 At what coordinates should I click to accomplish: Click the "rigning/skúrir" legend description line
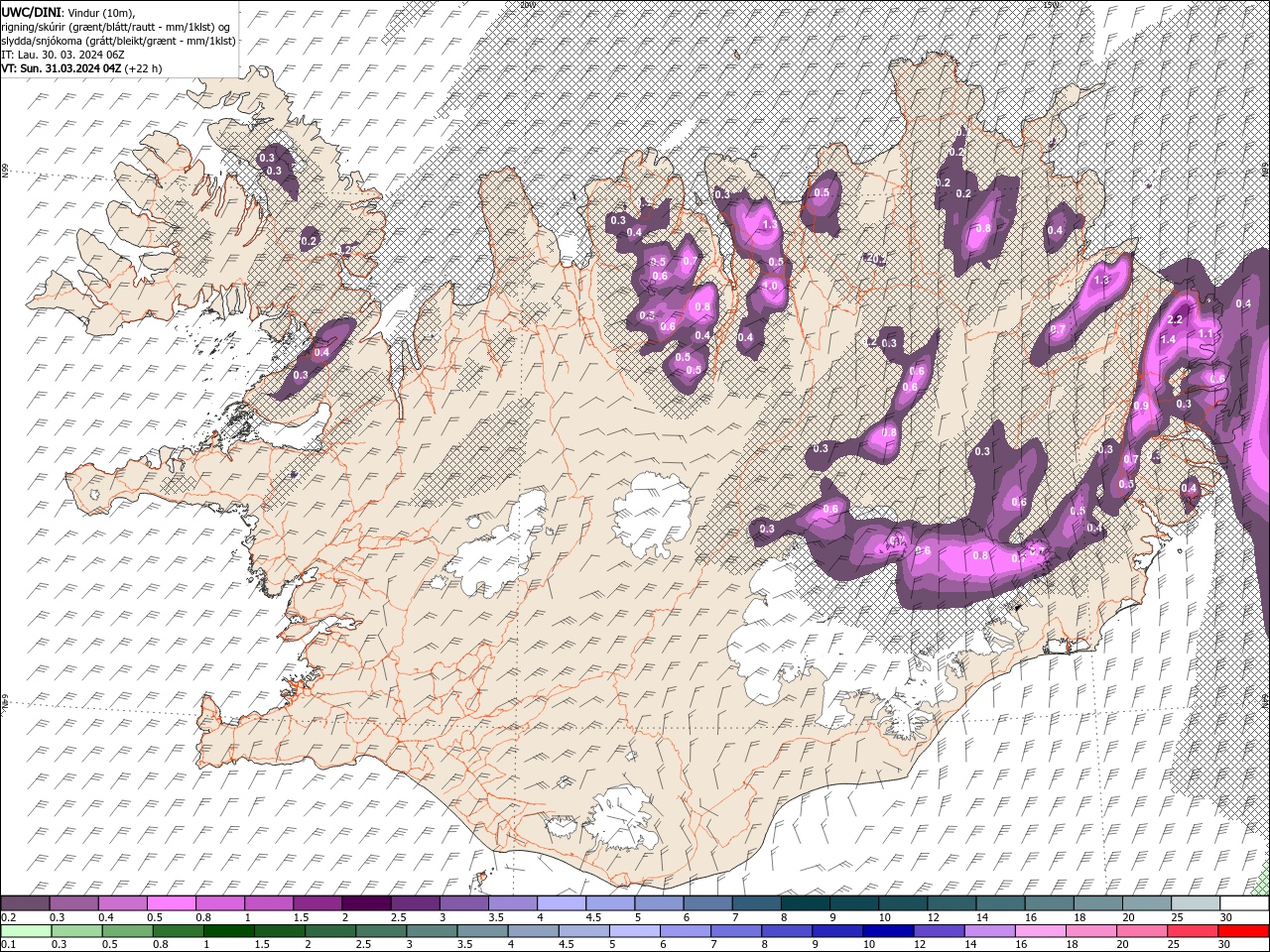click(116, 26)
